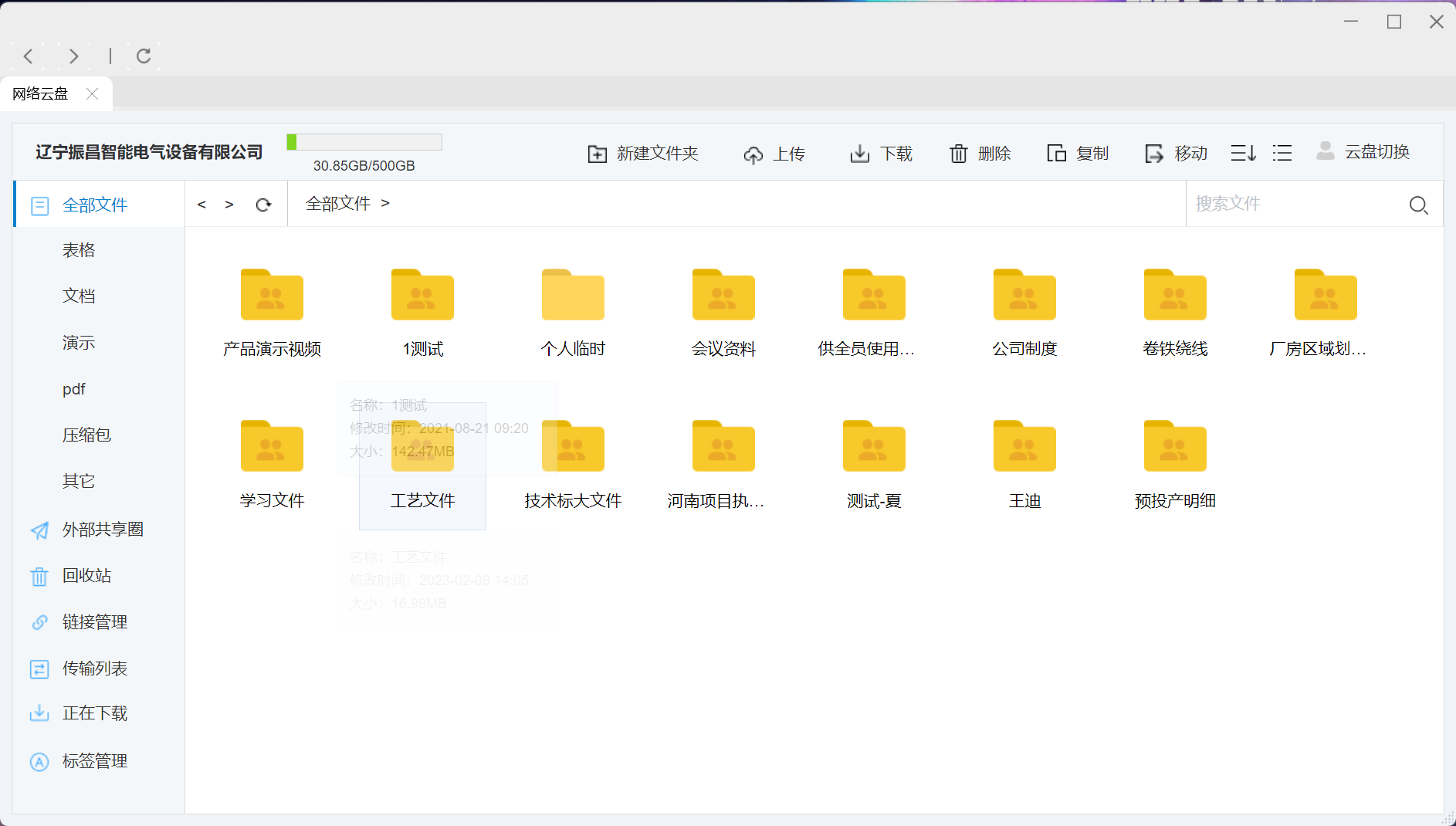Open the sort order icon
This screenshot has height=826, width=1456.
pos(1243,153)
